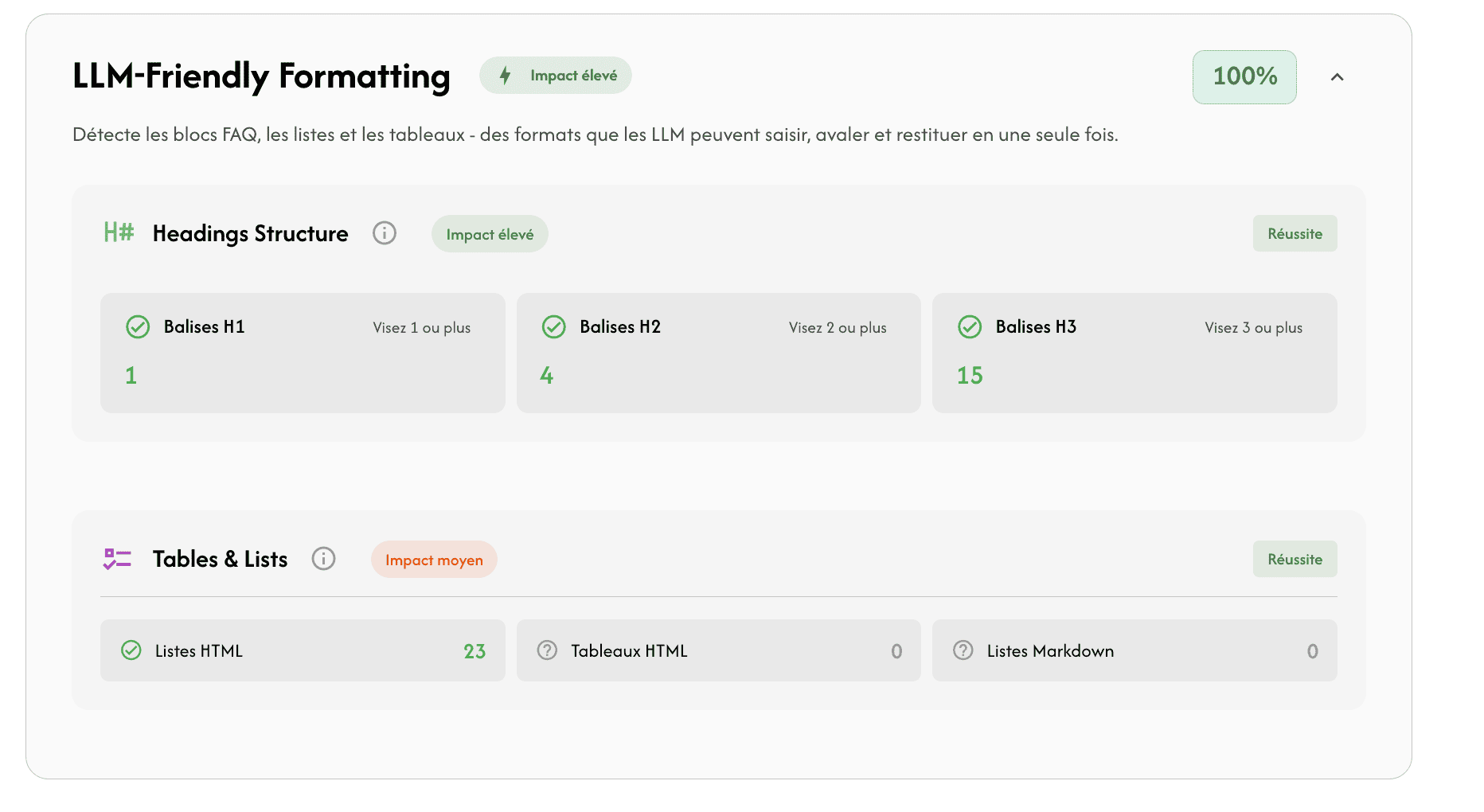Click the 100% score badge
The image size is (1484, 812).
tap(1244, 77)
